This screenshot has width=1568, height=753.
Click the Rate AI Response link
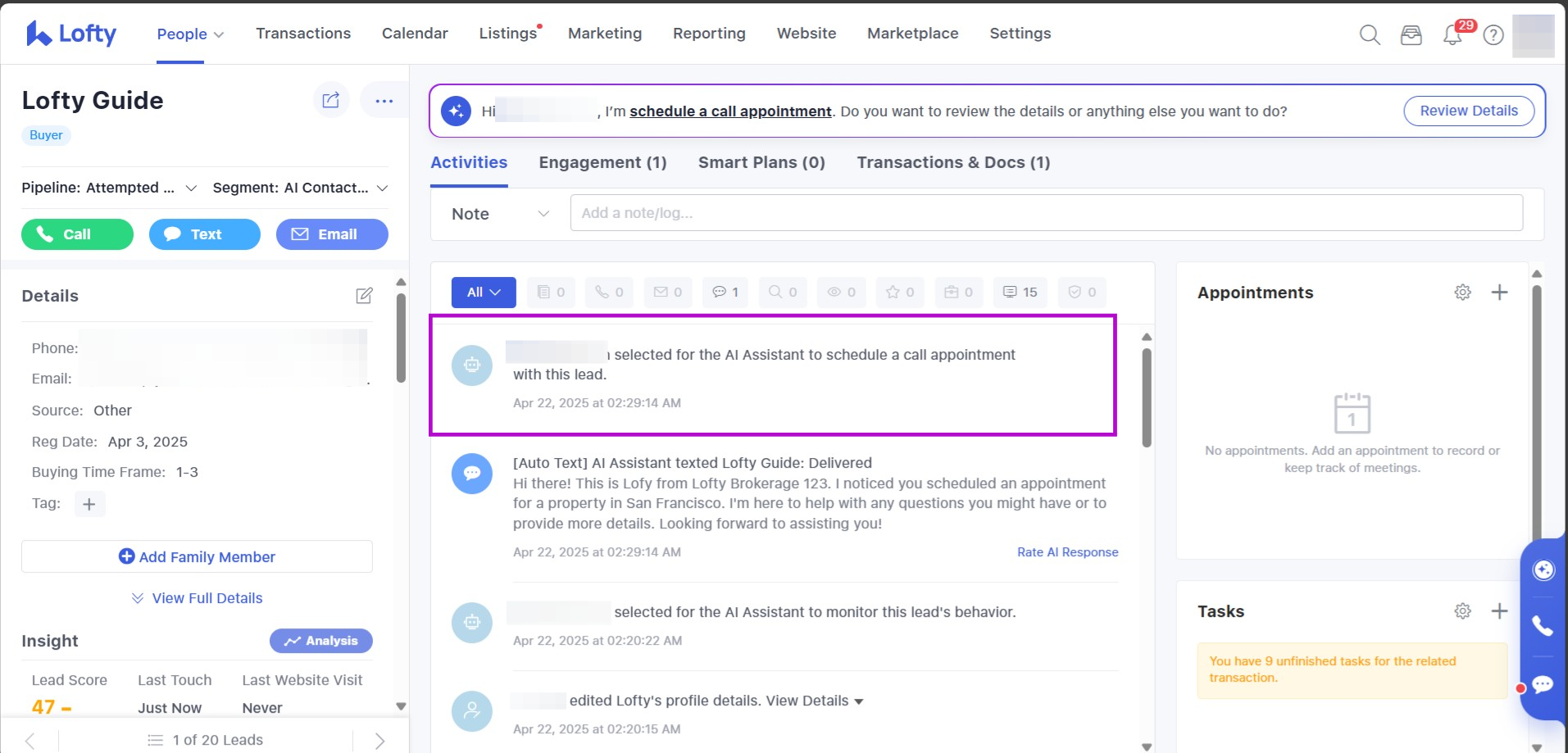[x=1067, y=552]
